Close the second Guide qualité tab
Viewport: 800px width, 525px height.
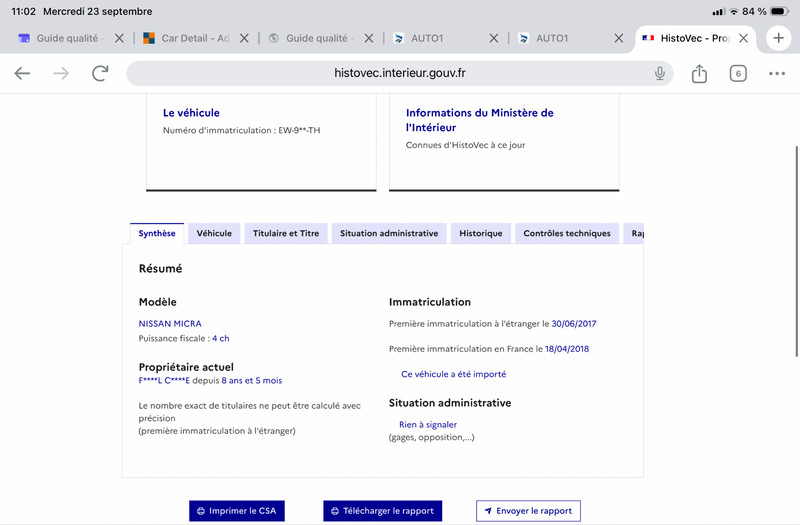tap(369, 38)
